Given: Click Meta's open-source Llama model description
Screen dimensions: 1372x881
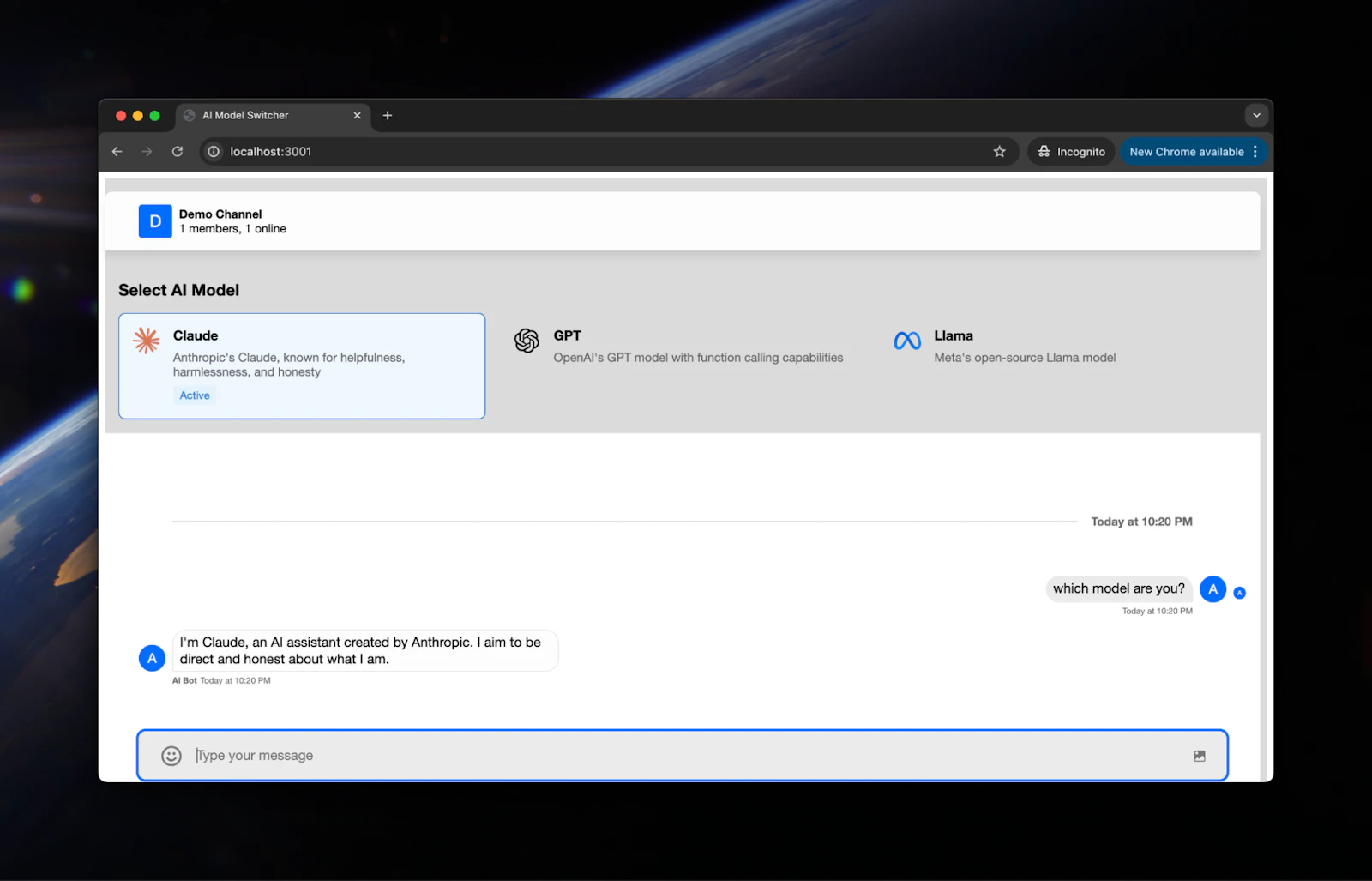Looking at the screenshot, I should (1025, 358).
